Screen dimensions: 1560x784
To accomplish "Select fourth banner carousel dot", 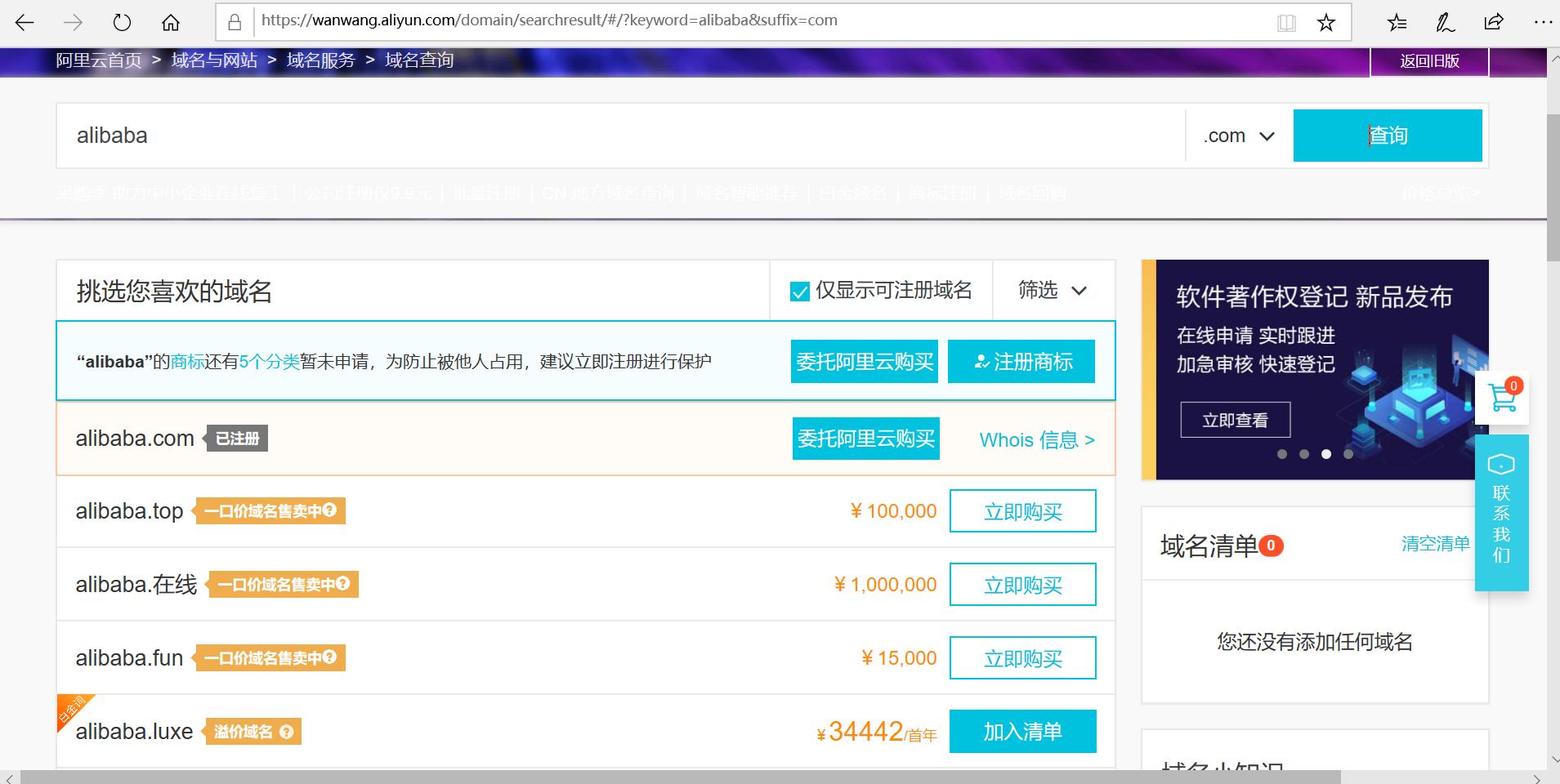I will pyautogui.click(x=1348, y=454).
